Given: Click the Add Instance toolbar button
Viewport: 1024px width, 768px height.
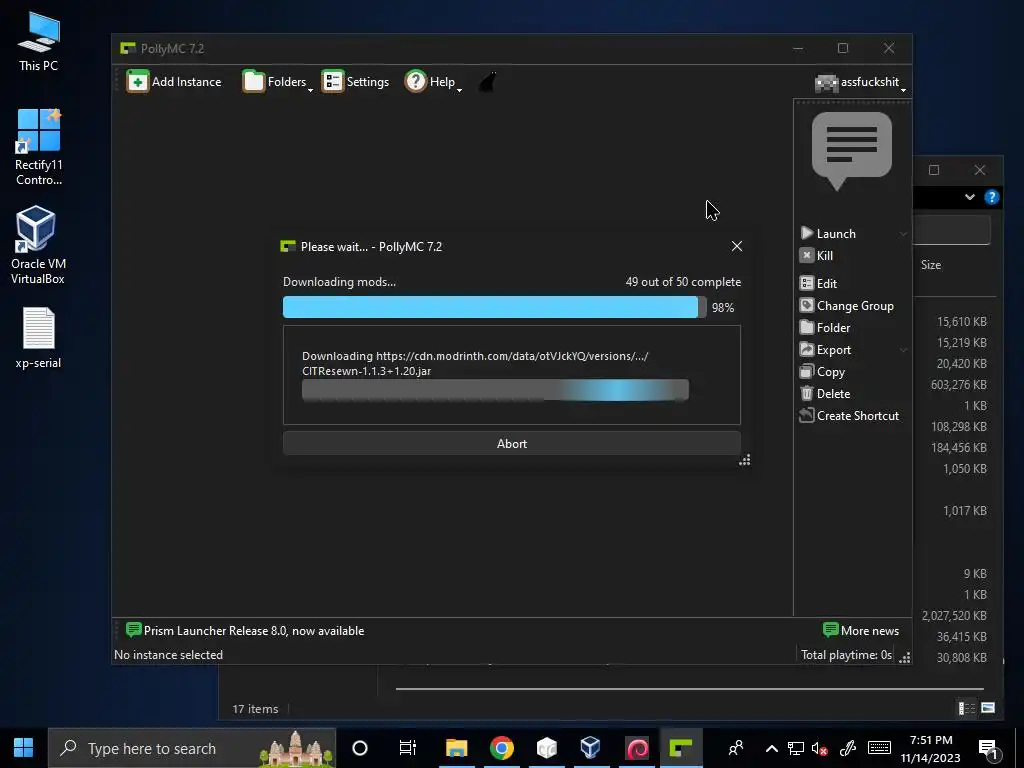Looking at the screenshot, I should pos(174,82).
